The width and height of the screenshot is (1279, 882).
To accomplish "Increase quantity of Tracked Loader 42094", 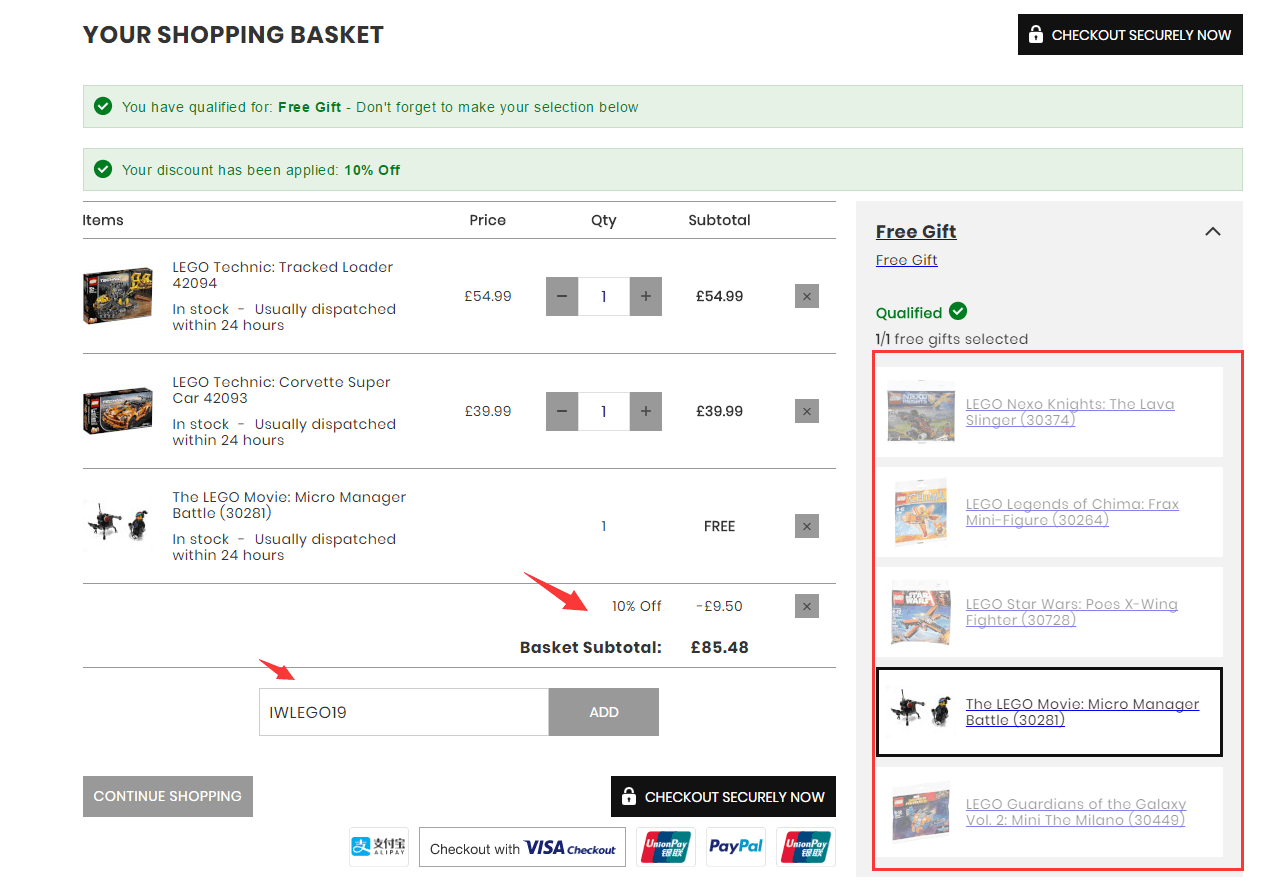I will pos(646,297).
